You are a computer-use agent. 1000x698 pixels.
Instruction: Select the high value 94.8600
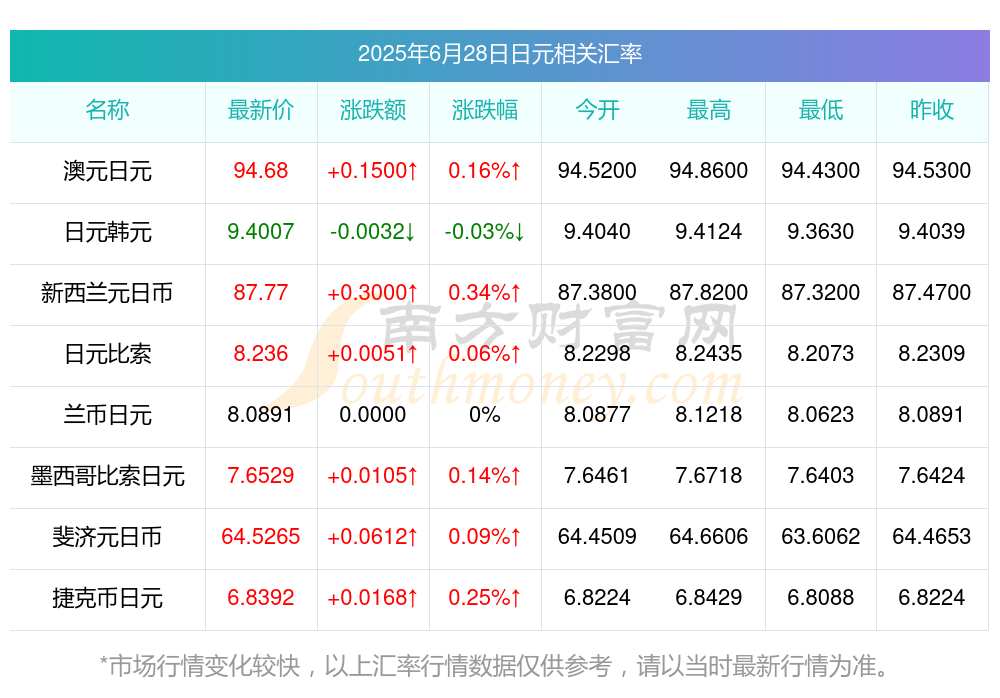coord(709,171)
